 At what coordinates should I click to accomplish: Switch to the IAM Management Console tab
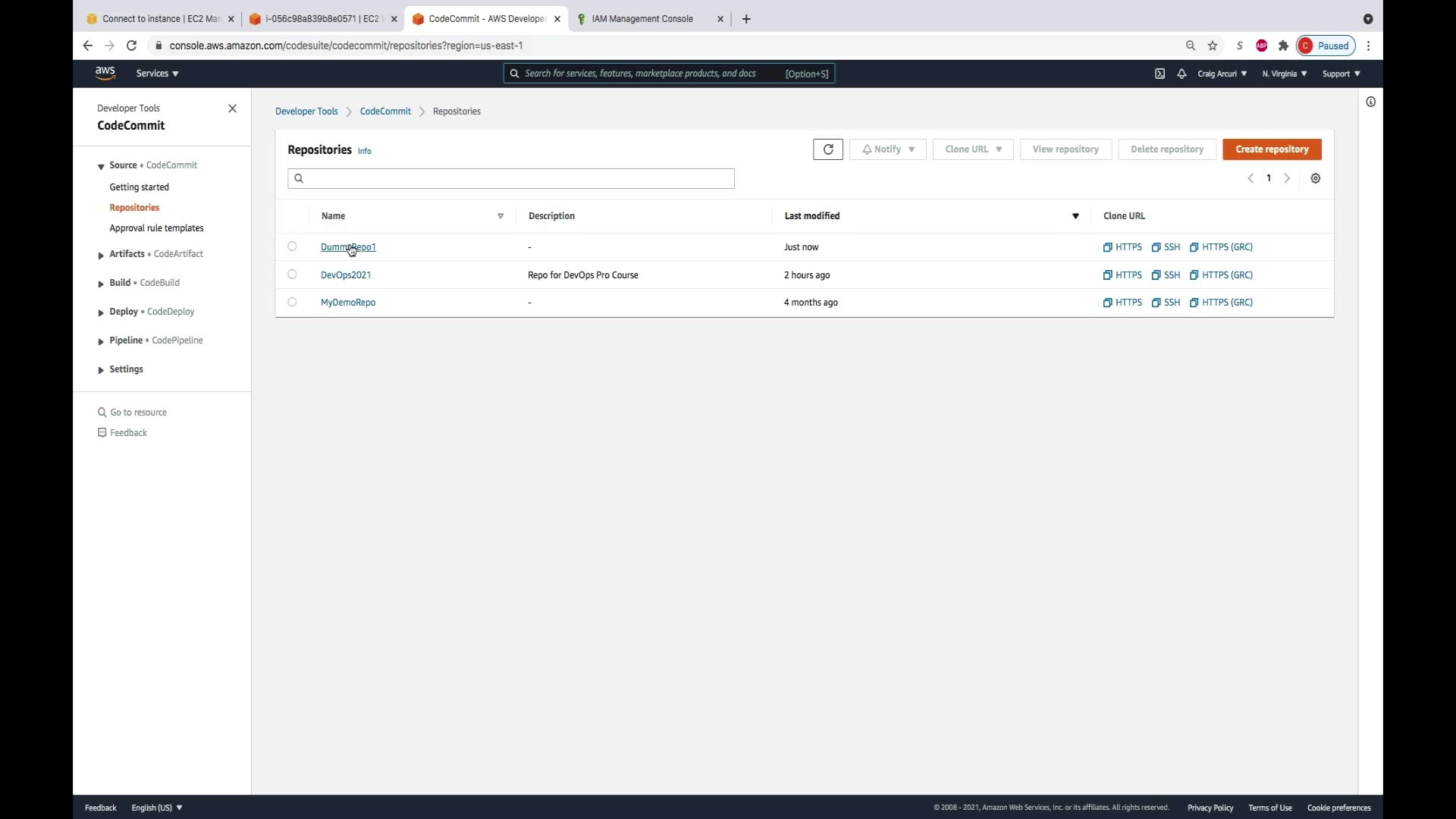pyautogui.click(x=642, y=19)
